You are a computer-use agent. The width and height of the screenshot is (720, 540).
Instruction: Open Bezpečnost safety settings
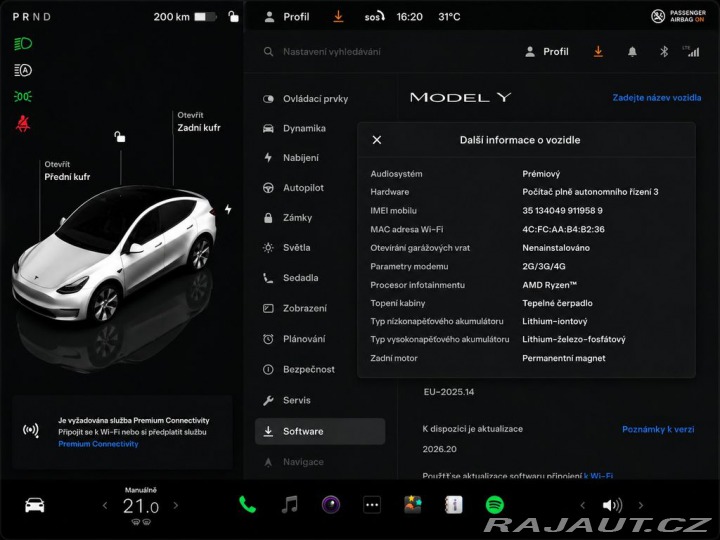pos(320,370)
